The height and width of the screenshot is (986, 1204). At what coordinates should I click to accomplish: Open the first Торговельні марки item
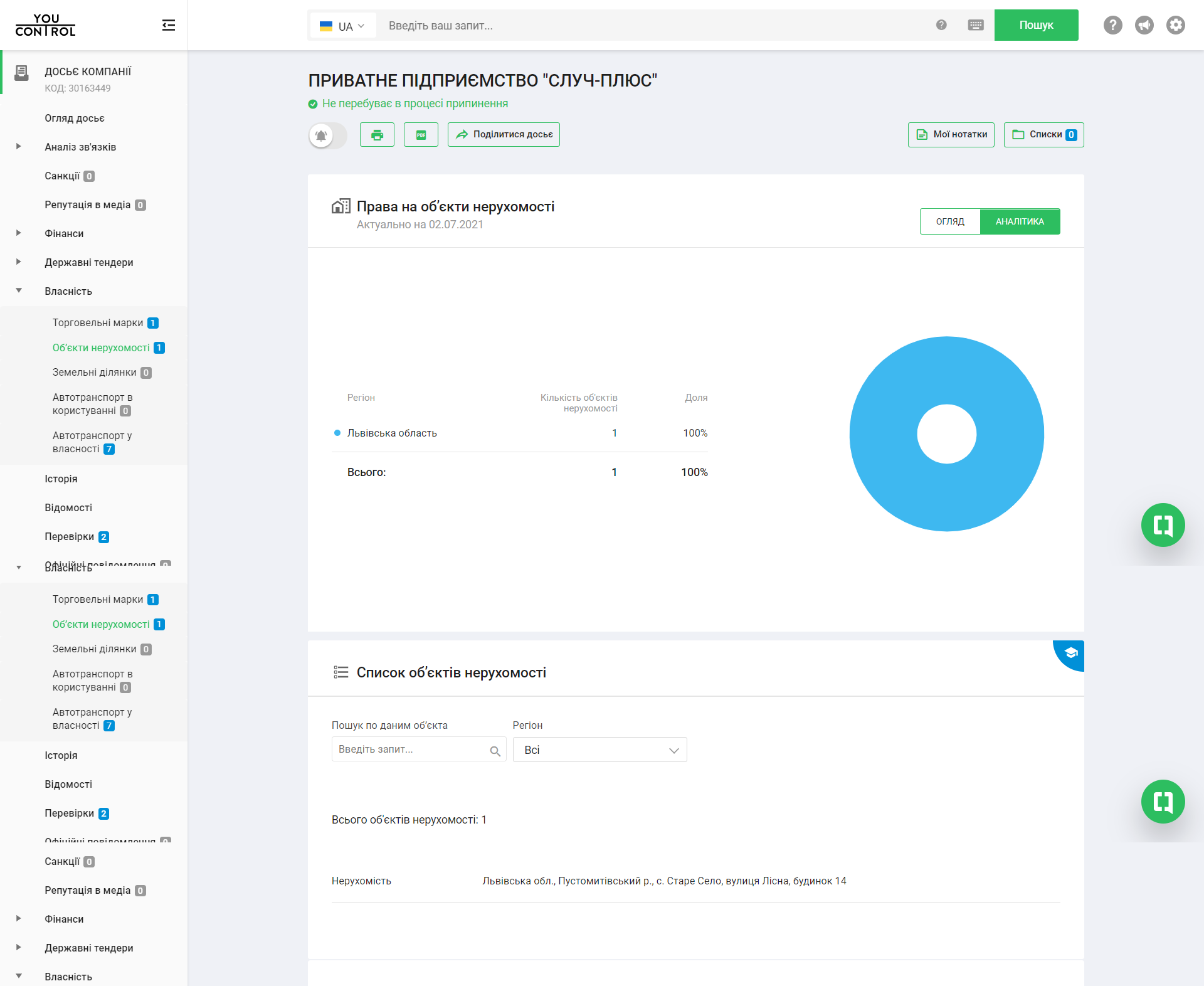pos(105,323)
